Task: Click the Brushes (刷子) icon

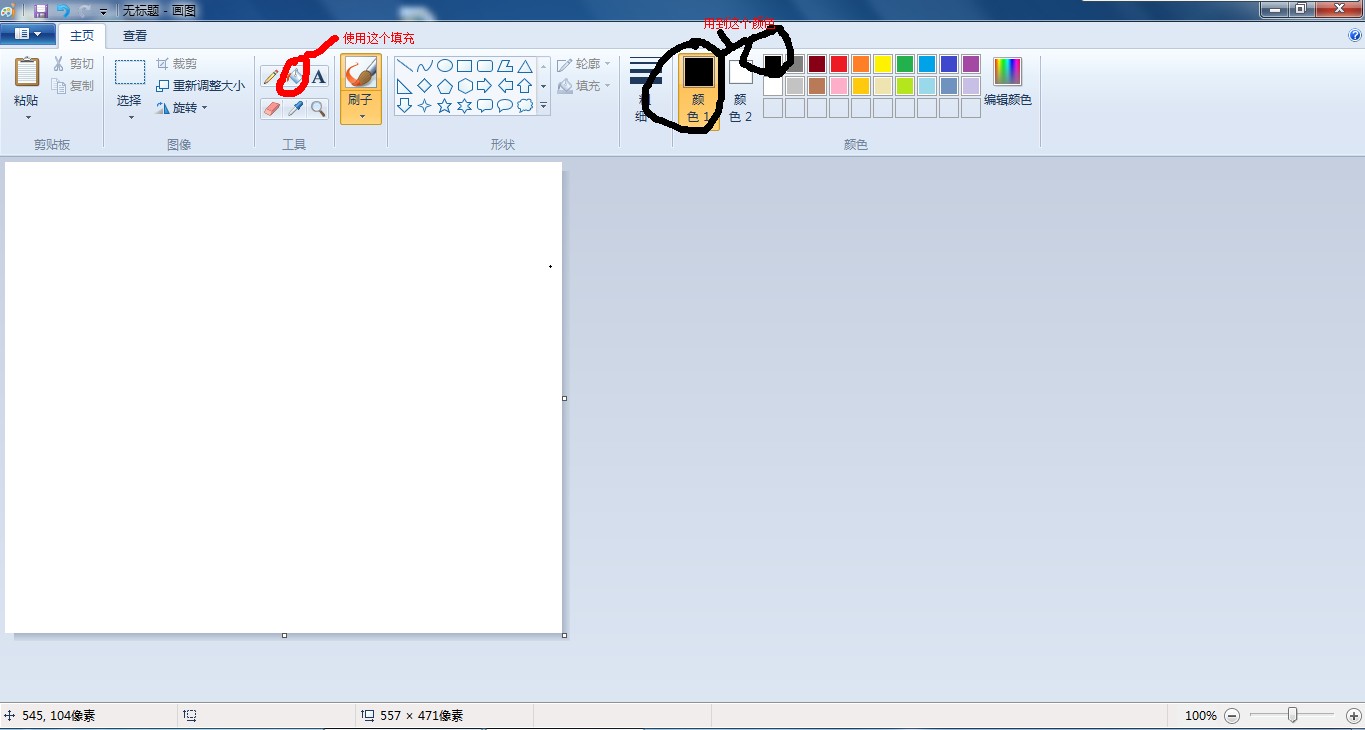Action: tap(360, 73)
